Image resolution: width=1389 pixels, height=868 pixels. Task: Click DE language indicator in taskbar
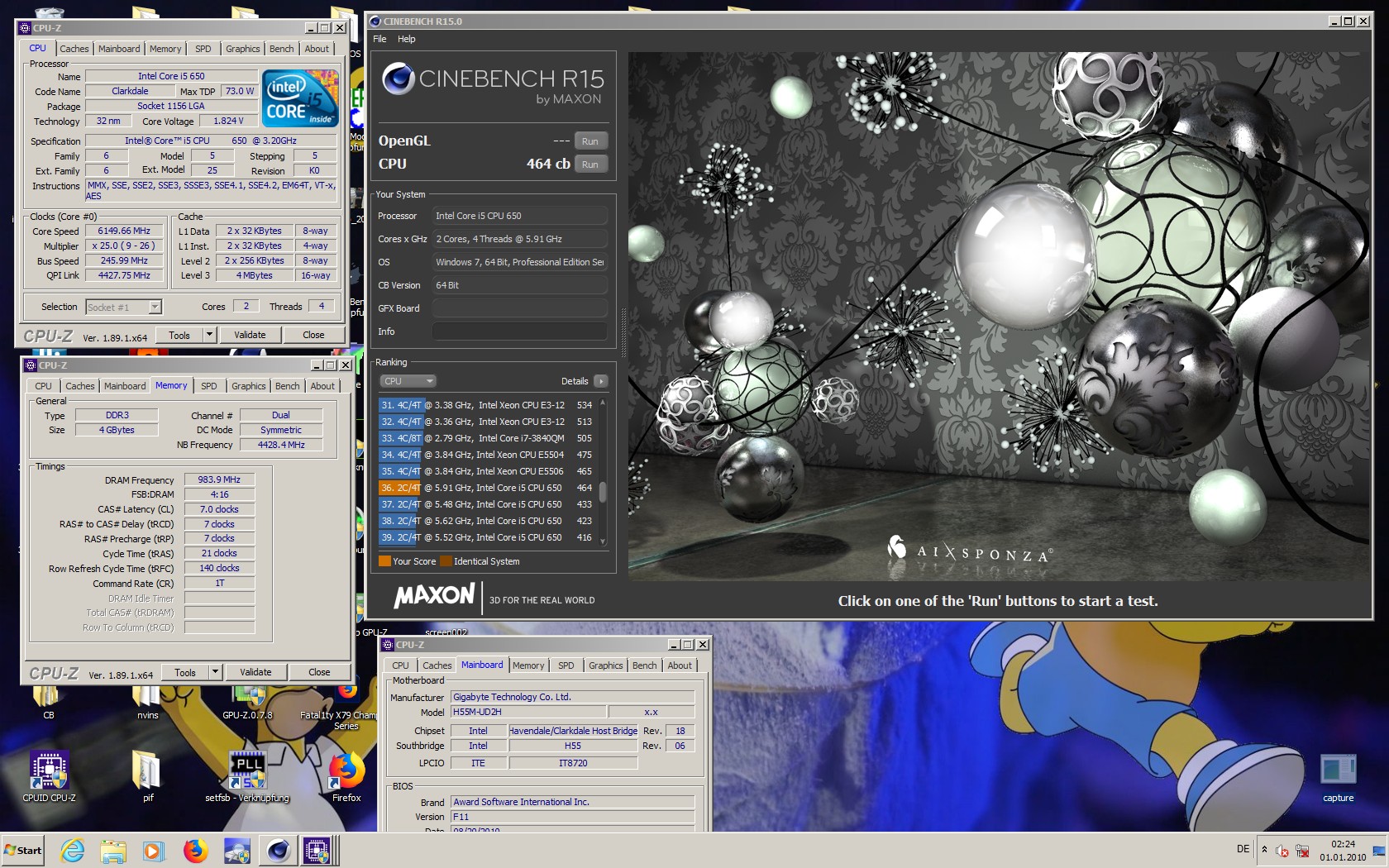point(1243,849)
